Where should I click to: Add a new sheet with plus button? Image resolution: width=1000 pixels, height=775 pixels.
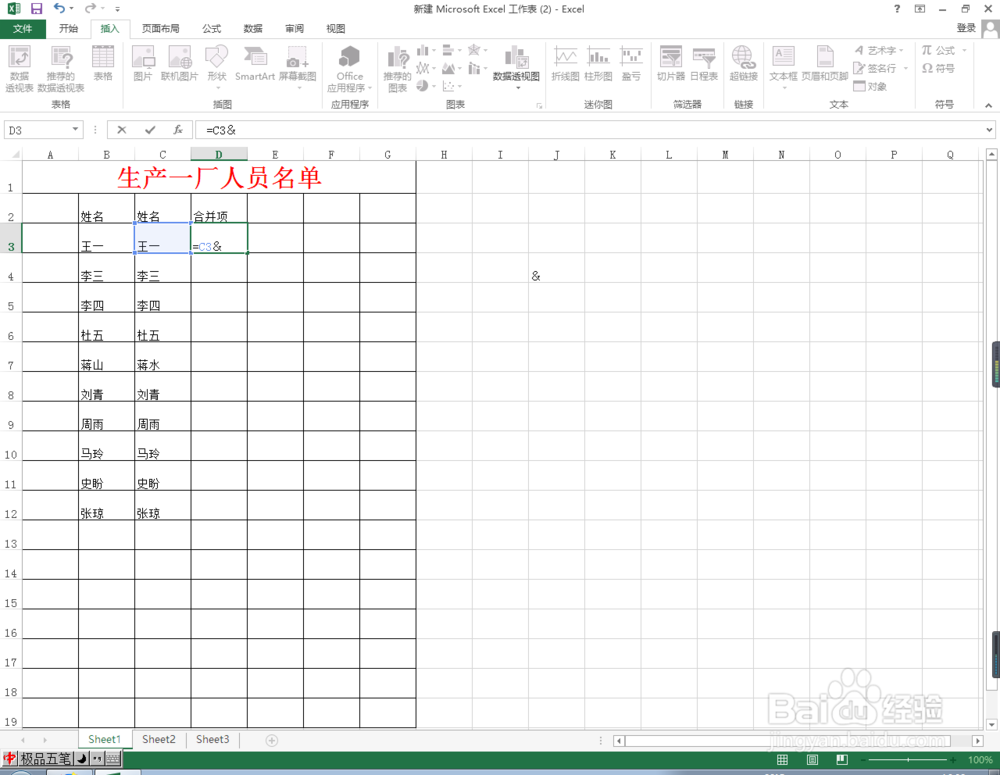[272, 740]
